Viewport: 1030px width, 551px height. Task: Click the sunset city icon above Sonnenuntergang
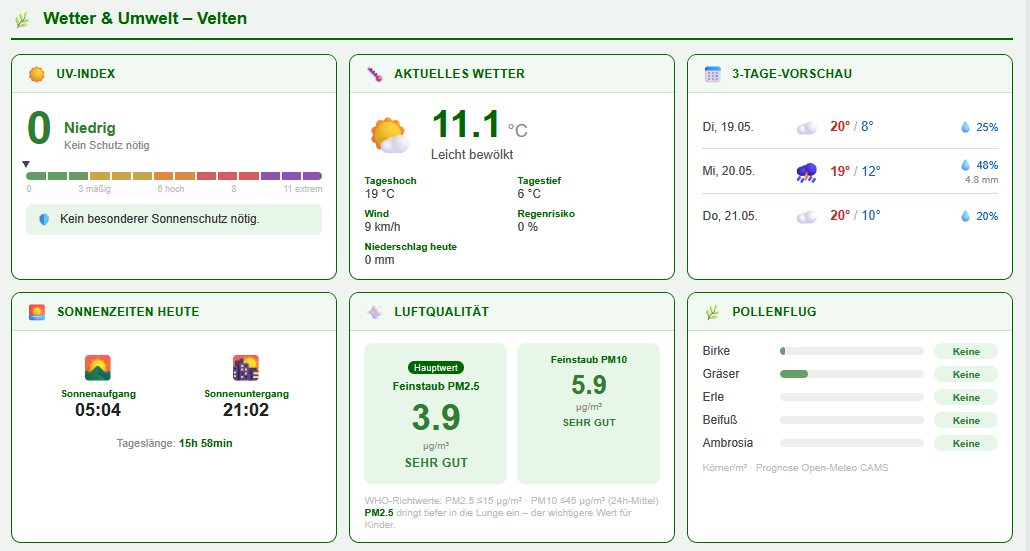(x=246, y=368)
